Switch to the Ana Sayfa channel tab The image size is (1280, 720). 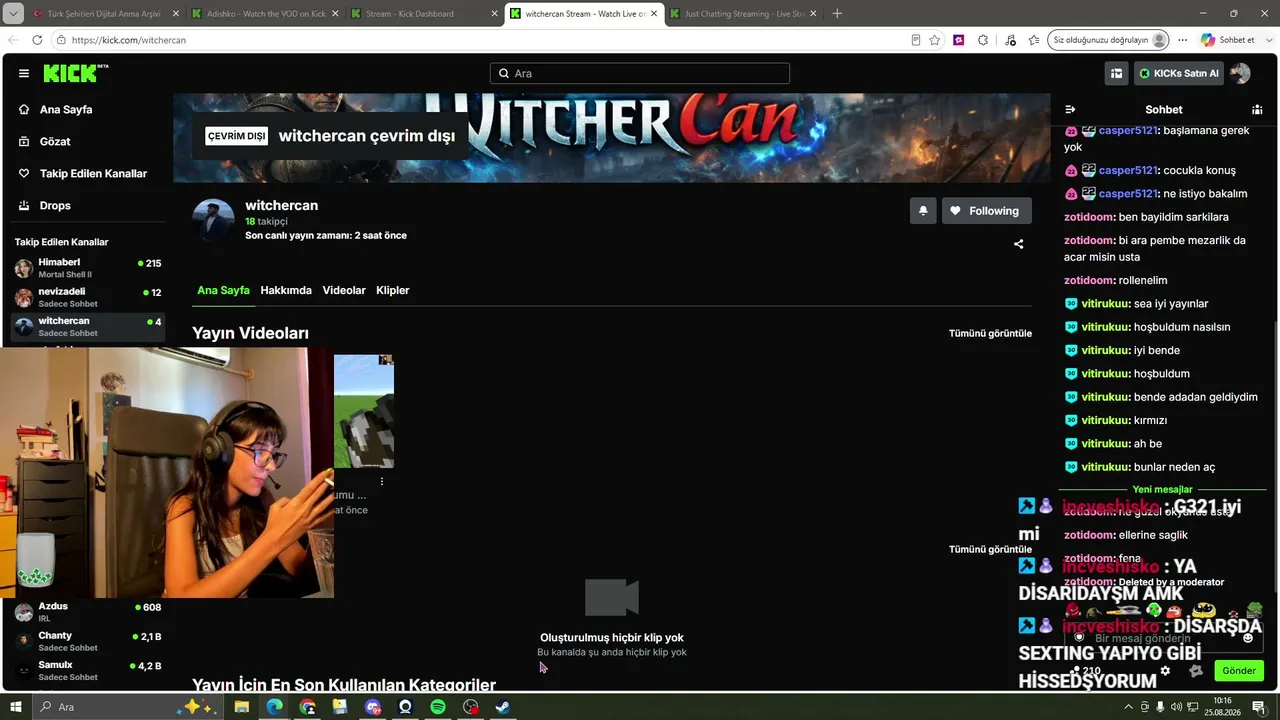tap(223, 290)
